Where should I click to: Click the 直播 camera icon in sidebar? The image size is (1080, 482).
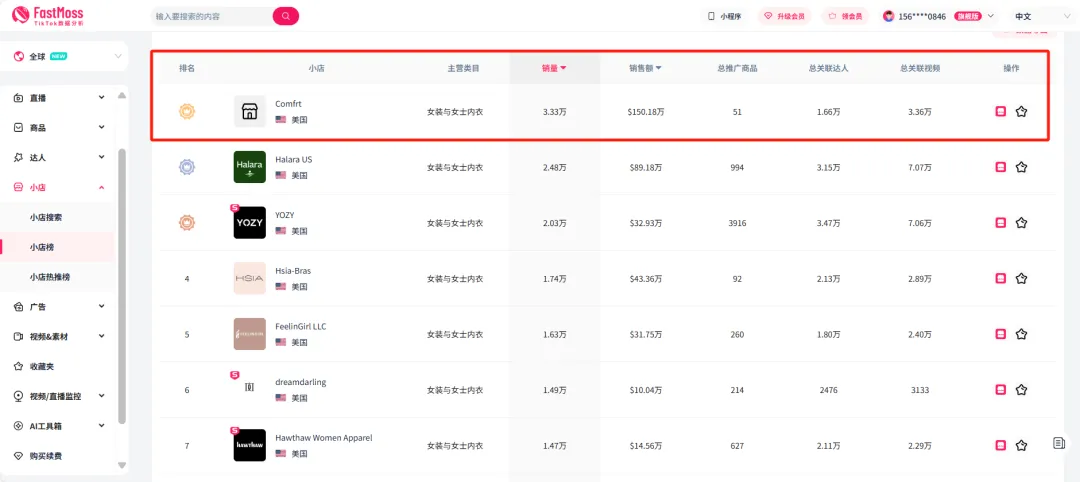click(x=19, y=98)
